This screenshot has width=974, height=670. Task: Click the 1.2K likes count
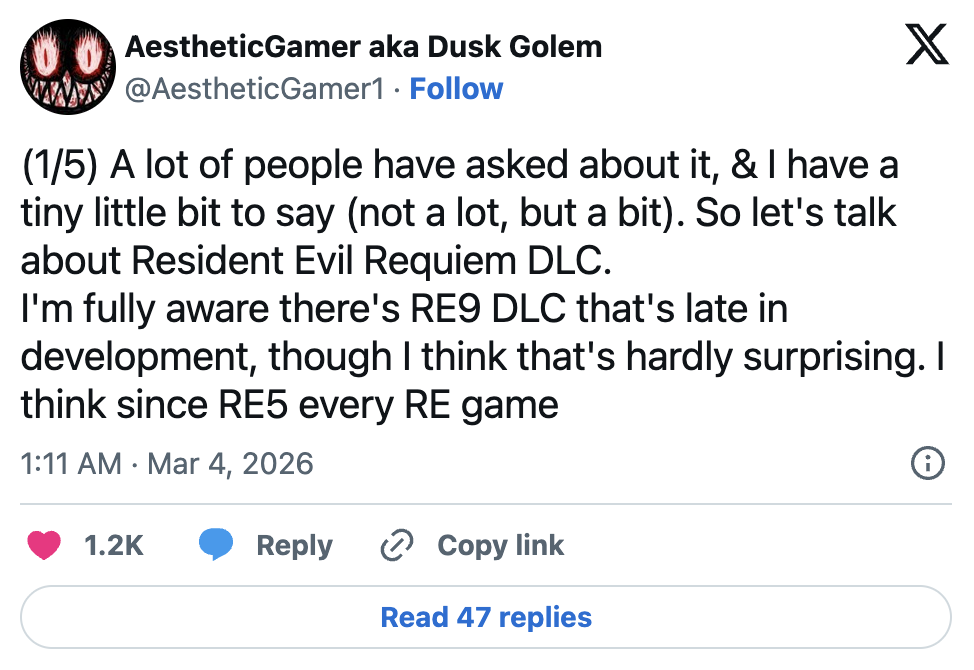(x=114, y=545)
